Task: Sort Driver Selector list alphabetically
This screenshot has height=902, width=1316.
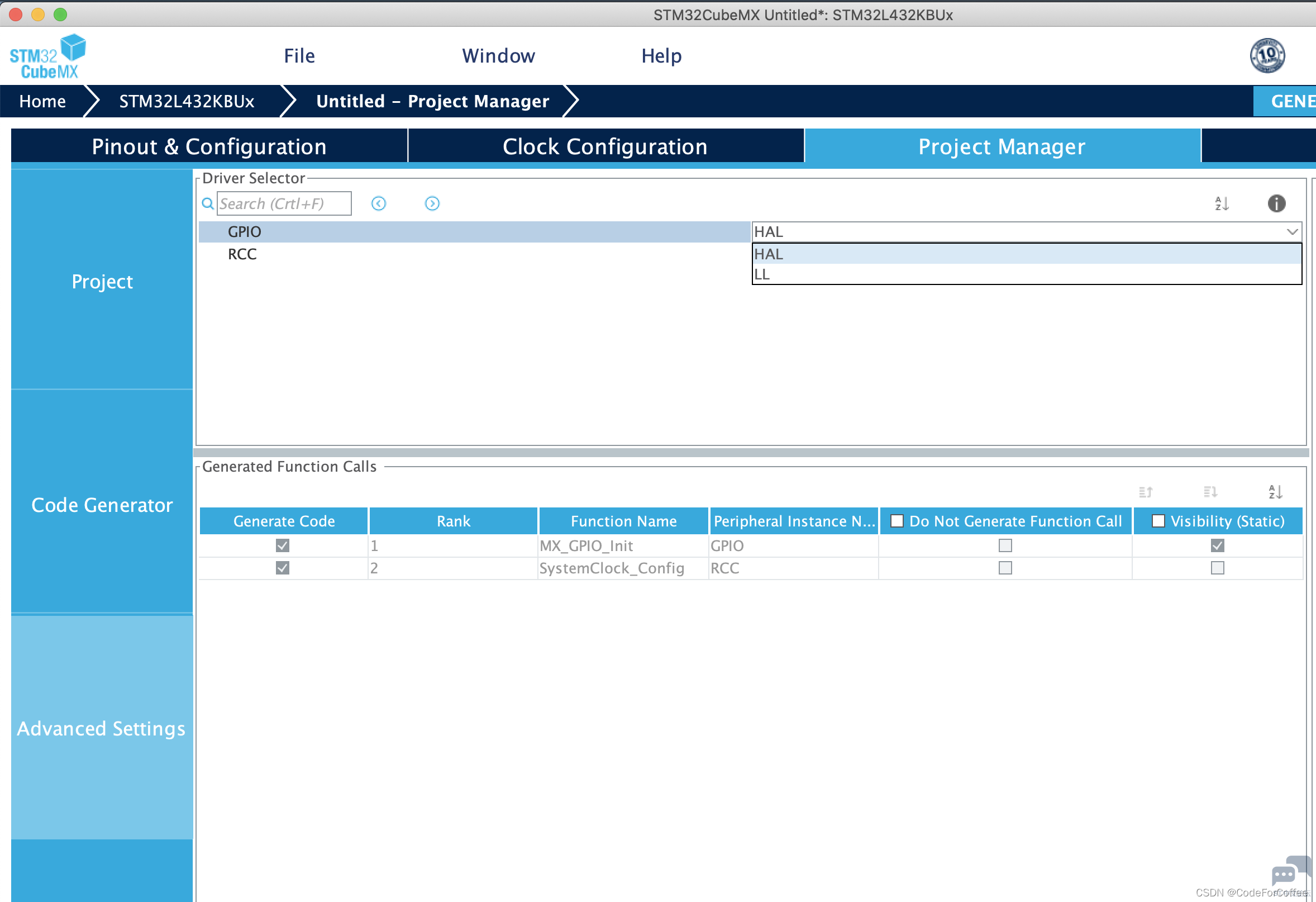Action: coord(1222,203)
